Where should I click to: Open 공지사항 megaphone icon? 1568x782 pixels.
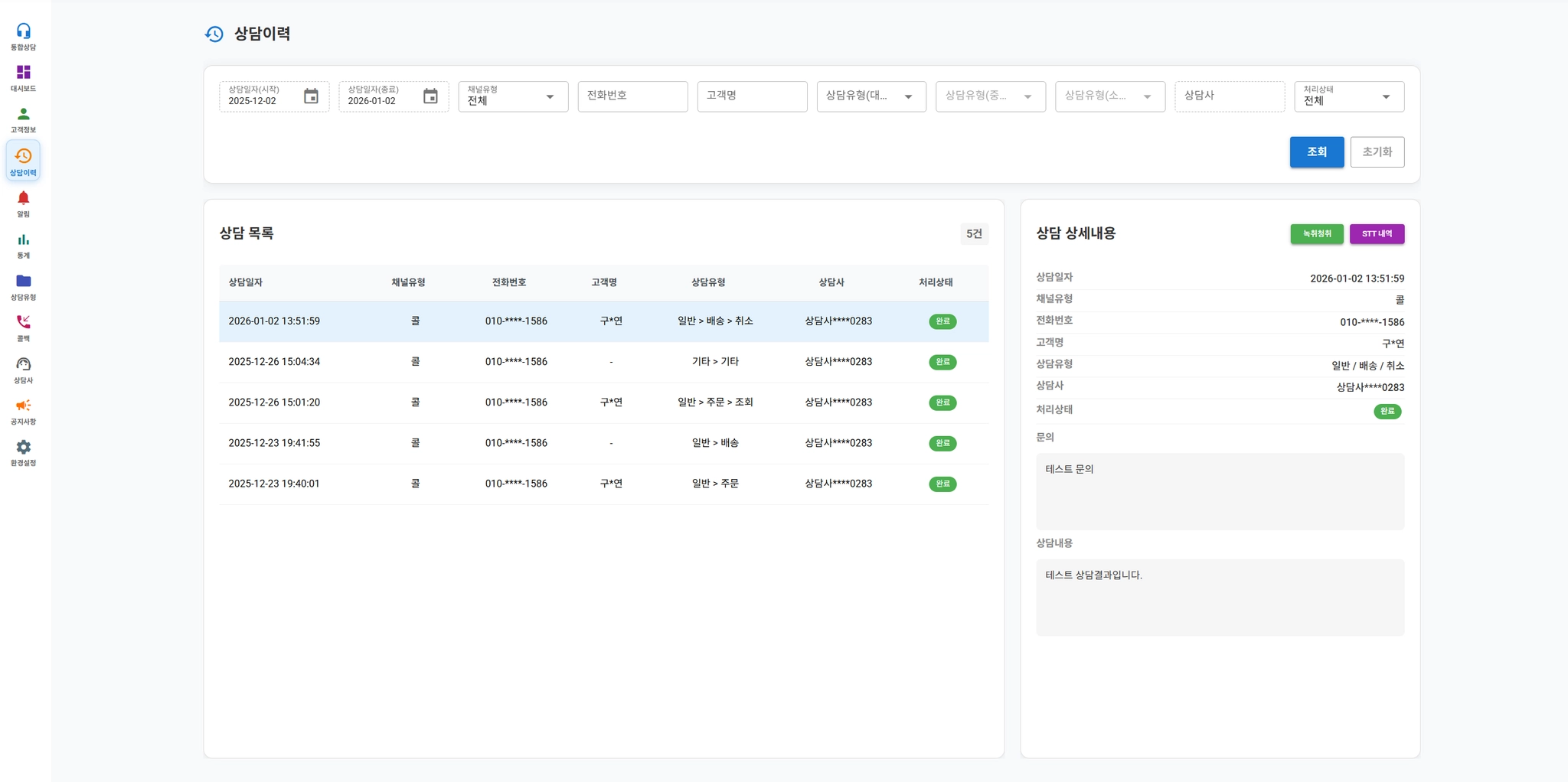pyautogui.click(x=23, y=411)
